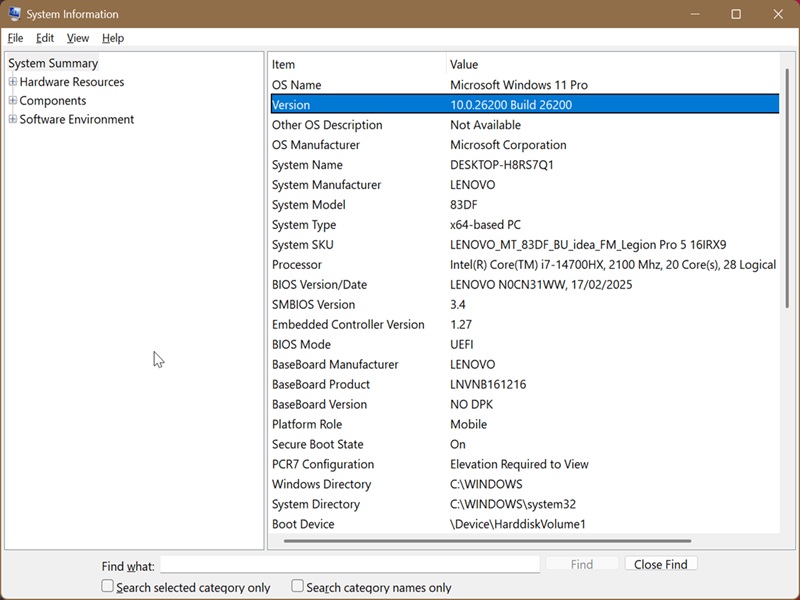Select the Boot Device row
Screen dimensions: 800x600
525,524
